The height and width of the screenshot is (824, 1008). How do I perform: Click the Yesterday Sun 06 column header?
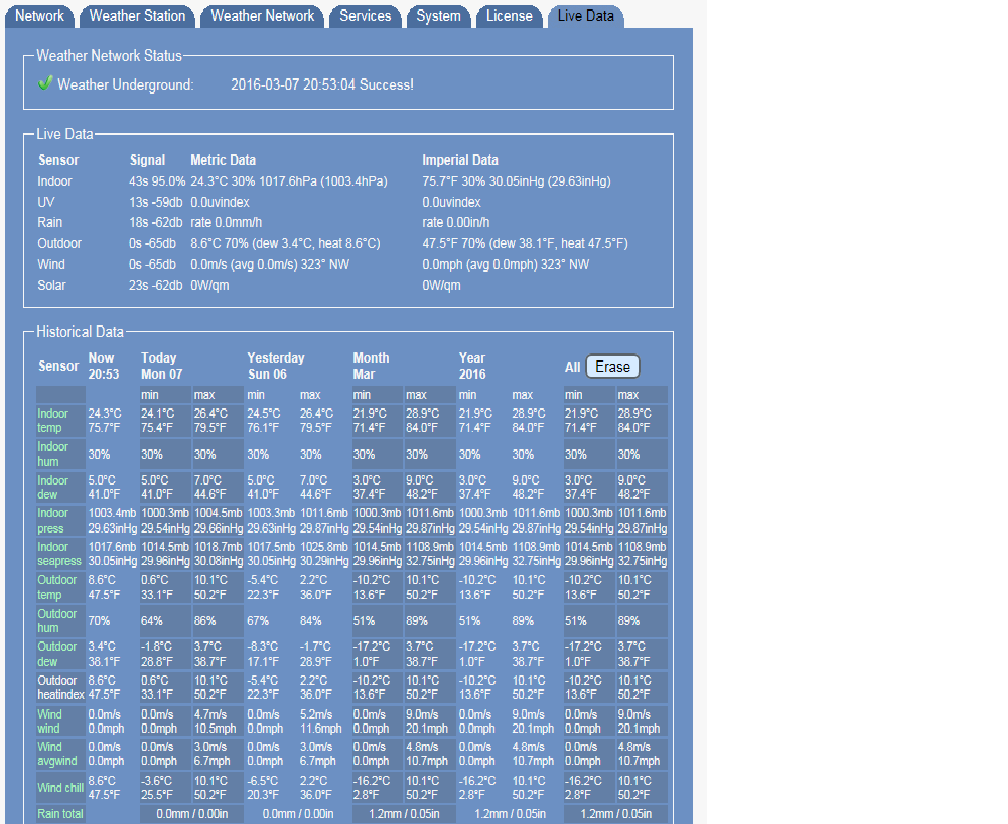pyautogui.click(x=276, y=366)
